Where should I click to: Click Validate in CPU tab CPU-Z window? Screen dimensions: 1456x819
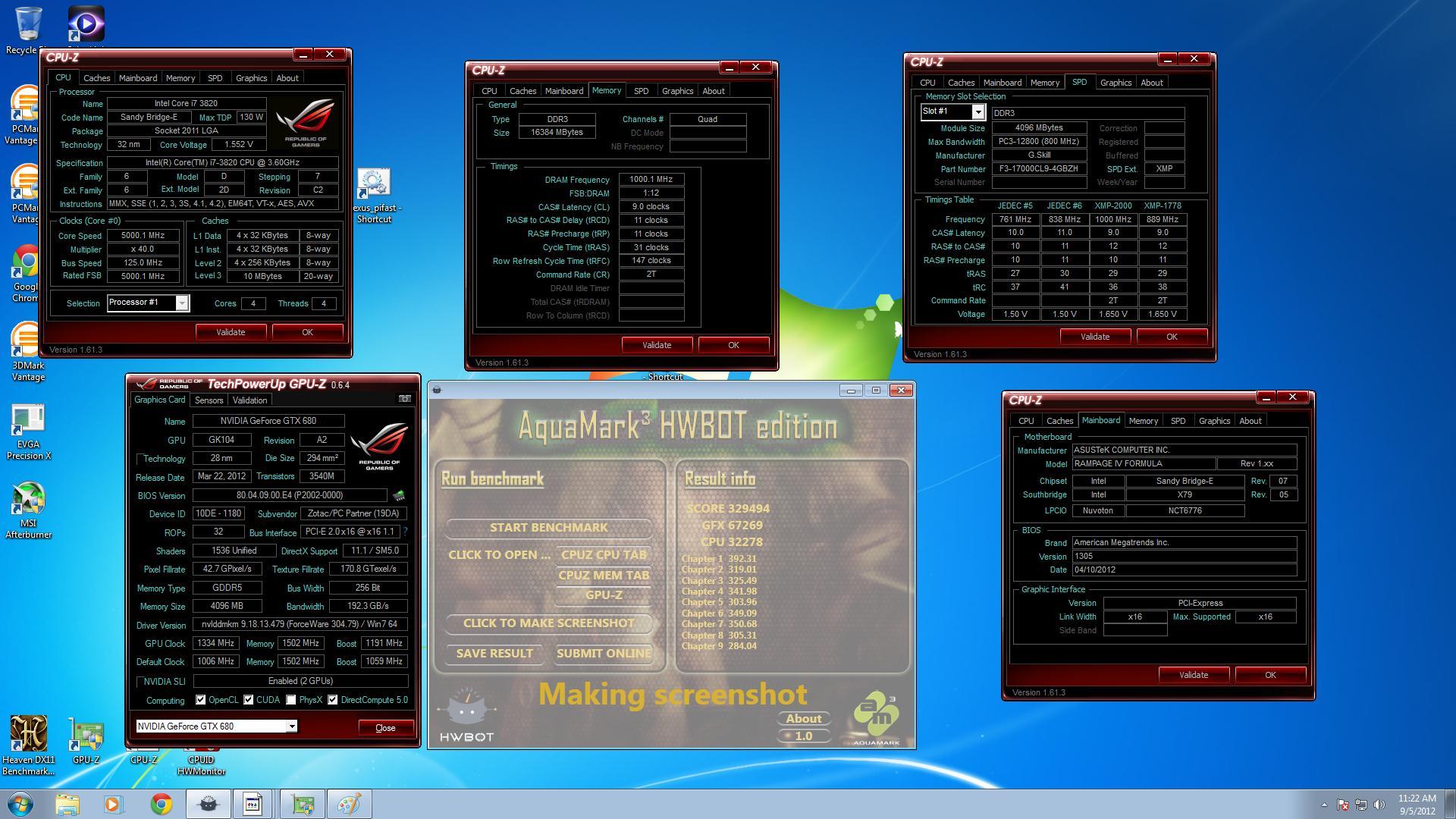click(x=231, y=332)
